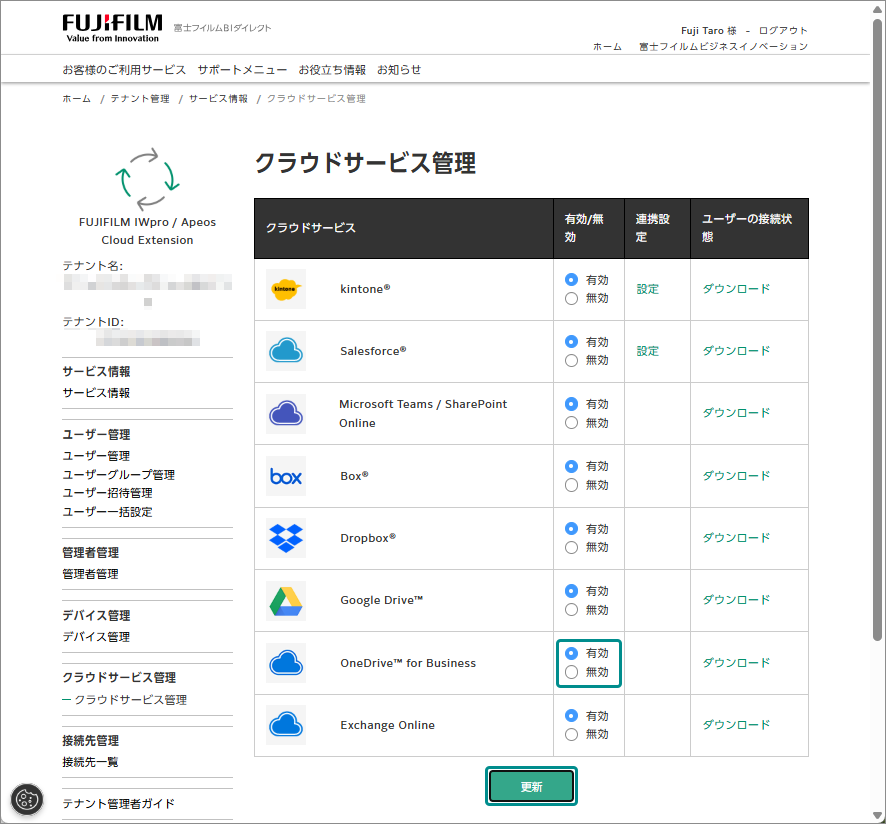Click the 更新 button

click(x=531, y=786)
